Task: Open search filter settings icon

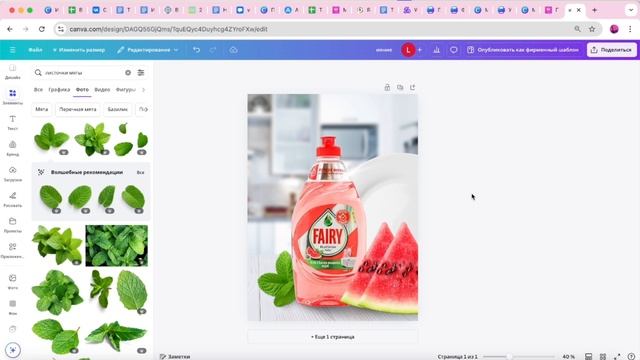Action: (x=141, y=73)
